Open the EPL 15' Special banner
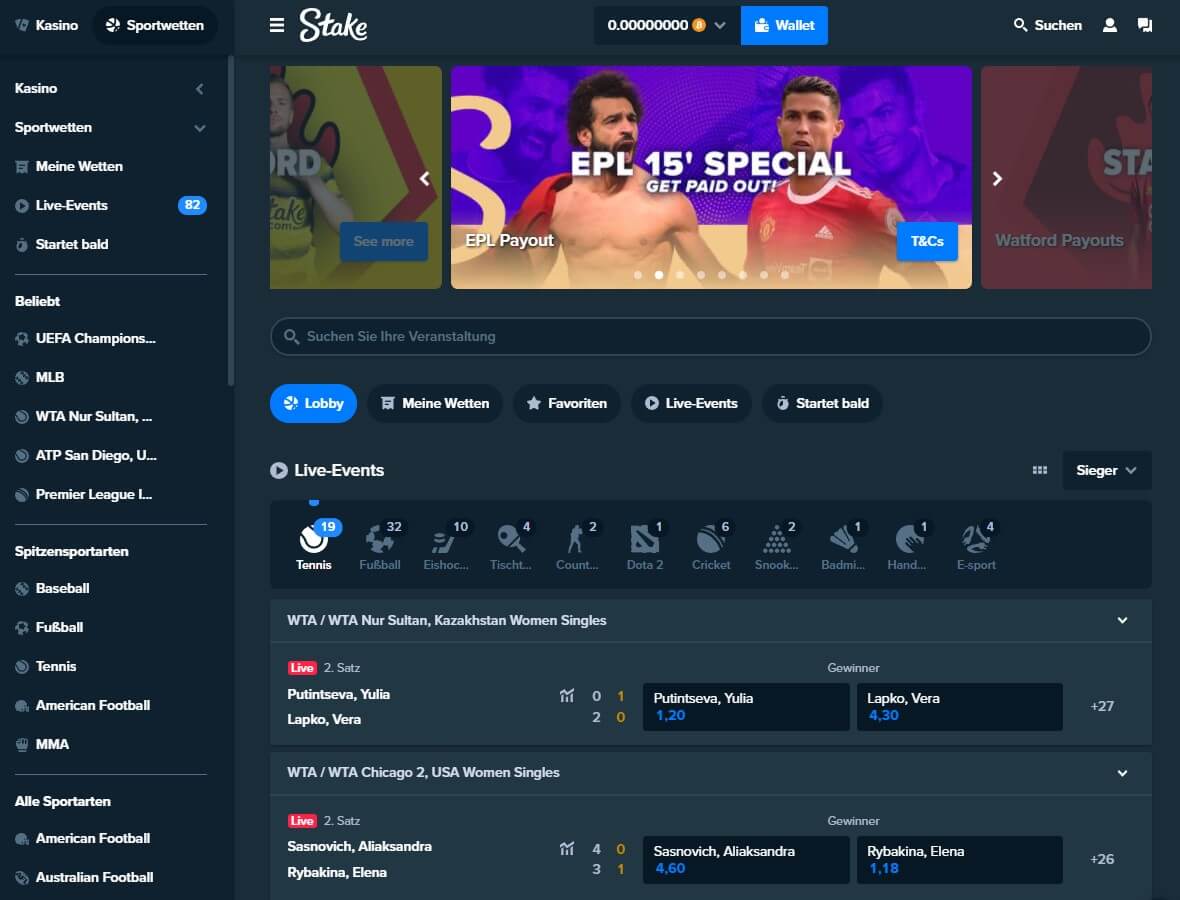The height and width of the screenshot is (900, 1180). coord(711,178)
